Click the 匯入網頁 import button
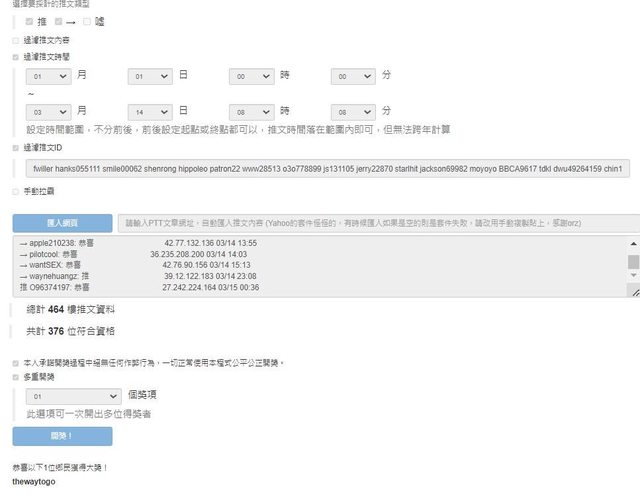 tap(62, 223)
